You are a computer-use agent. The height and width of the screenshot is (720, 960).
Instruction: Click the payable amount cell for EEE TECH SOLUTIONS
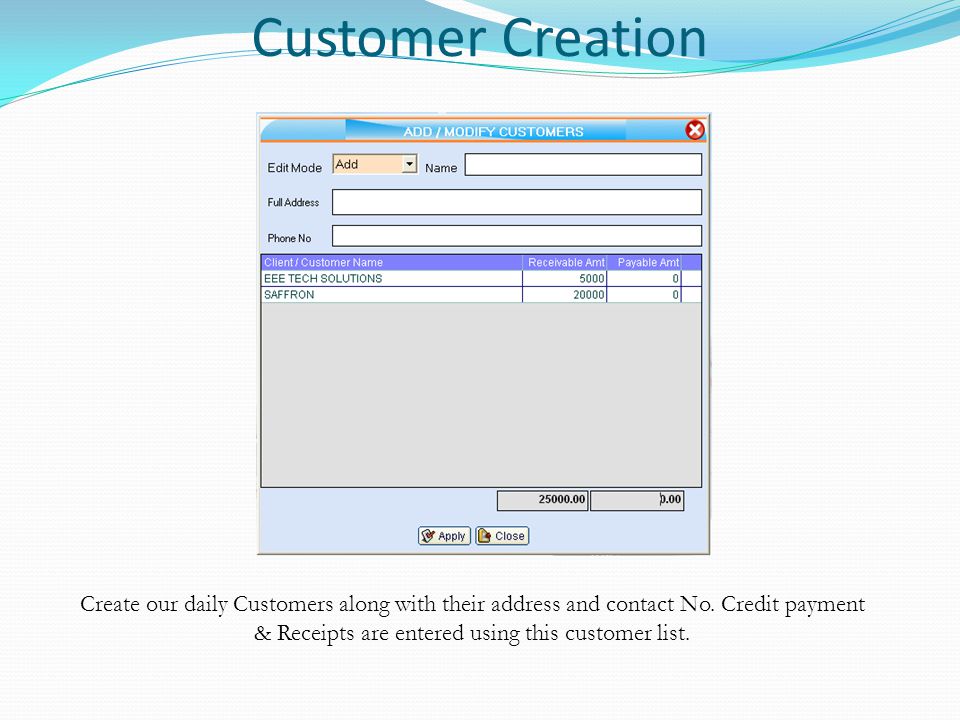(644, 279)
